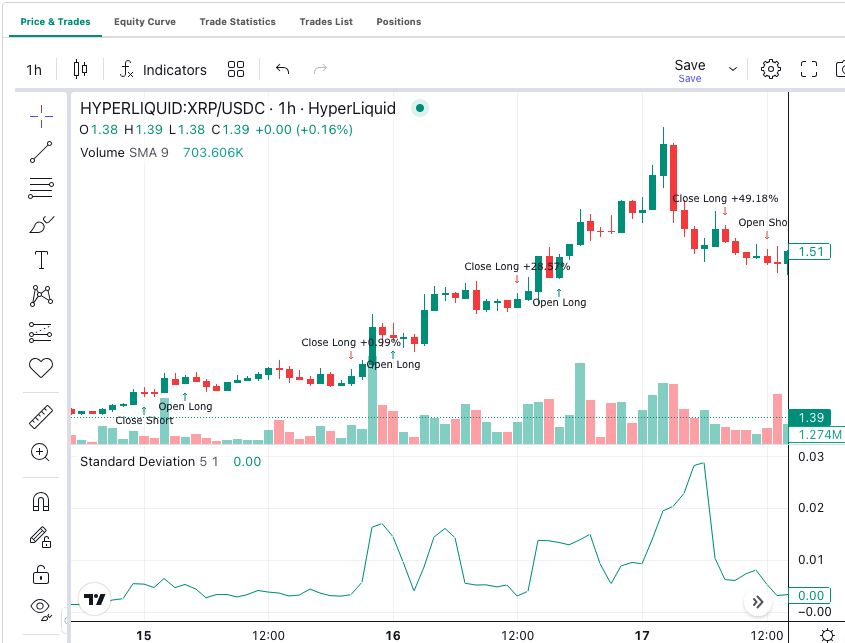Redo the chart action
The height and width of the screenshot is (643, 845).
click(x=320, y=69)
